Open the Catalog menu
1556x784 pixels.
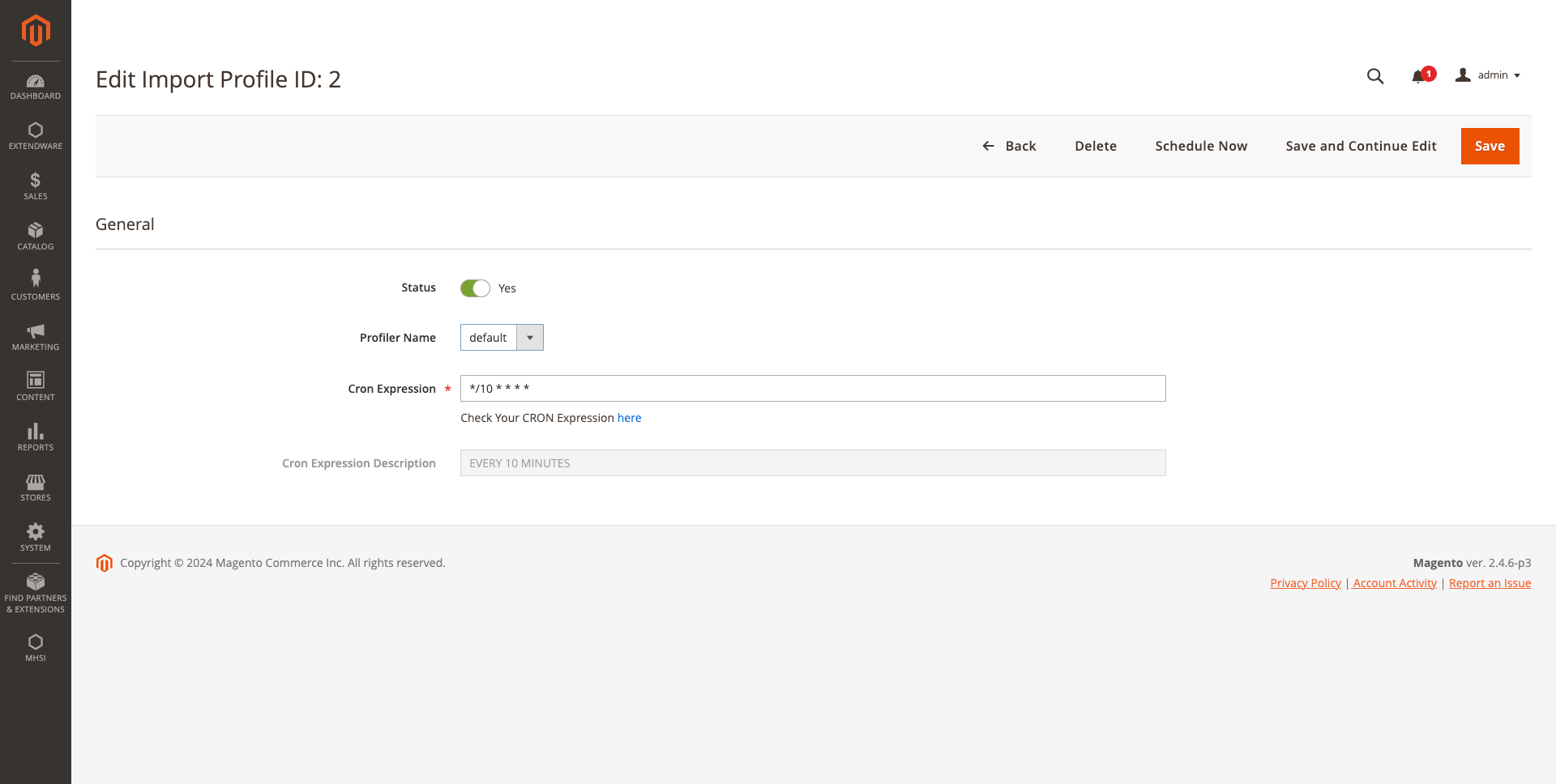[36, 237]
